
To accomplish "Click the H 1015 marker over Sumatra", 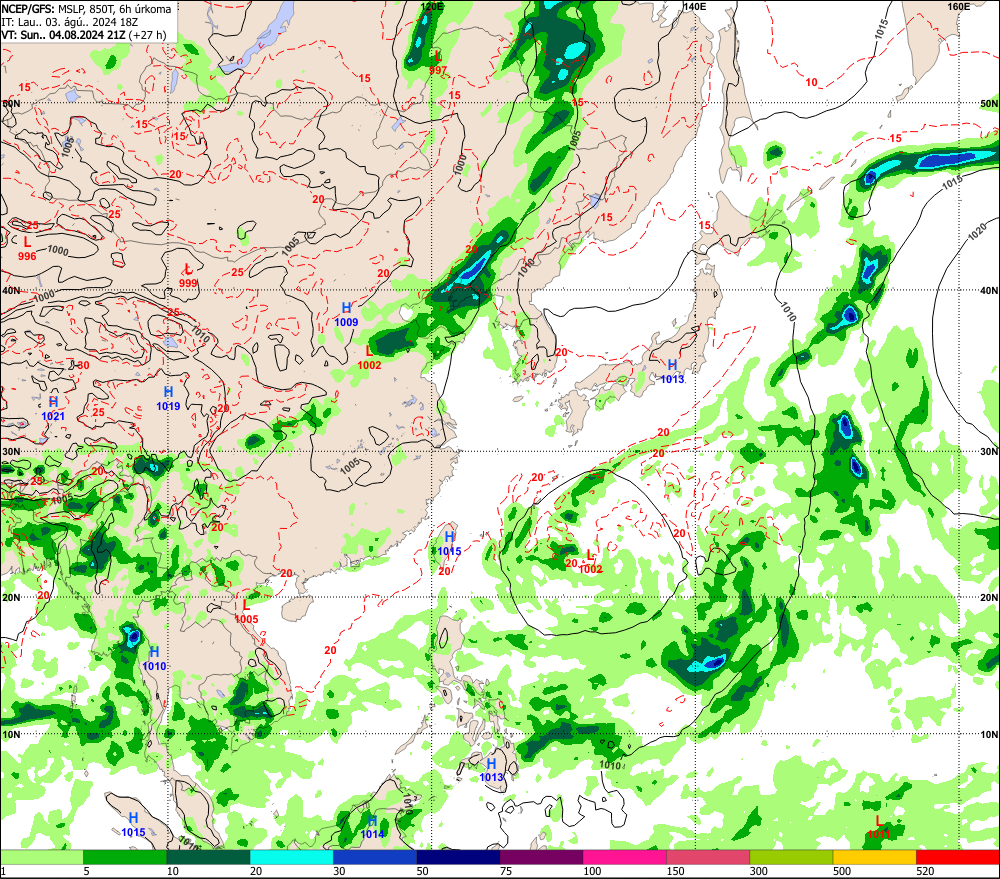I will tap(133, 825).
